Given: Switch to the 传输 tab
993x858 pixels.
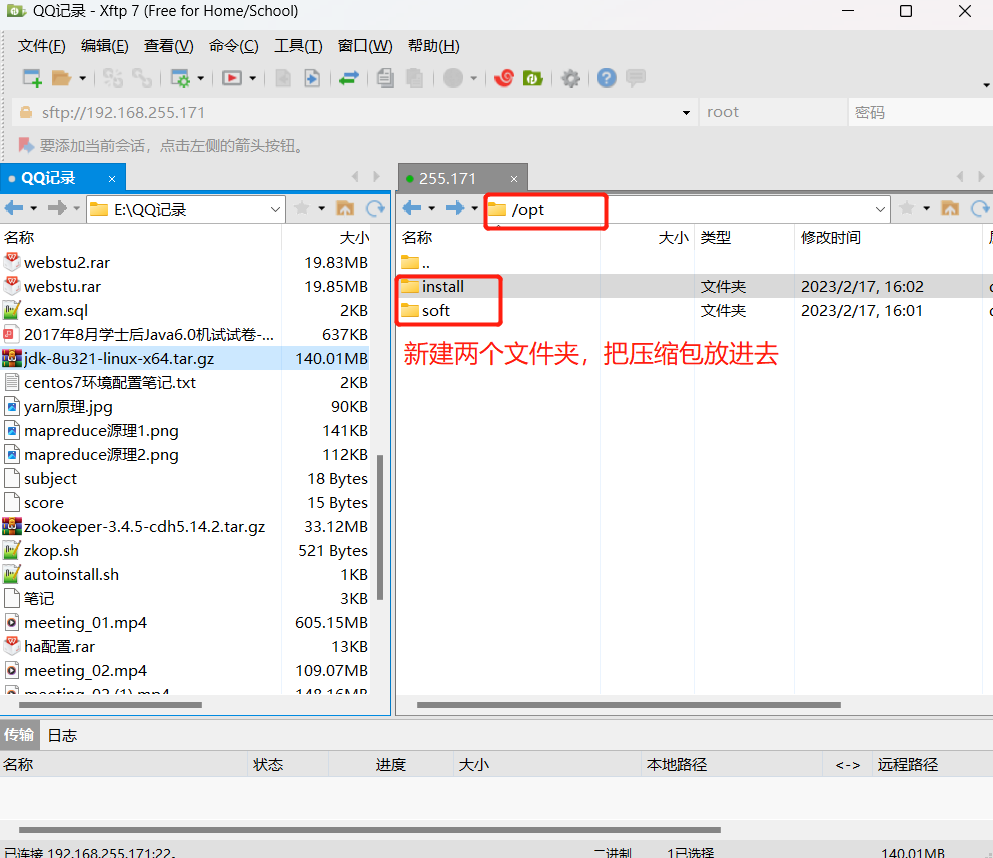Looking at the screenshot, I should (x=19, y=735).
